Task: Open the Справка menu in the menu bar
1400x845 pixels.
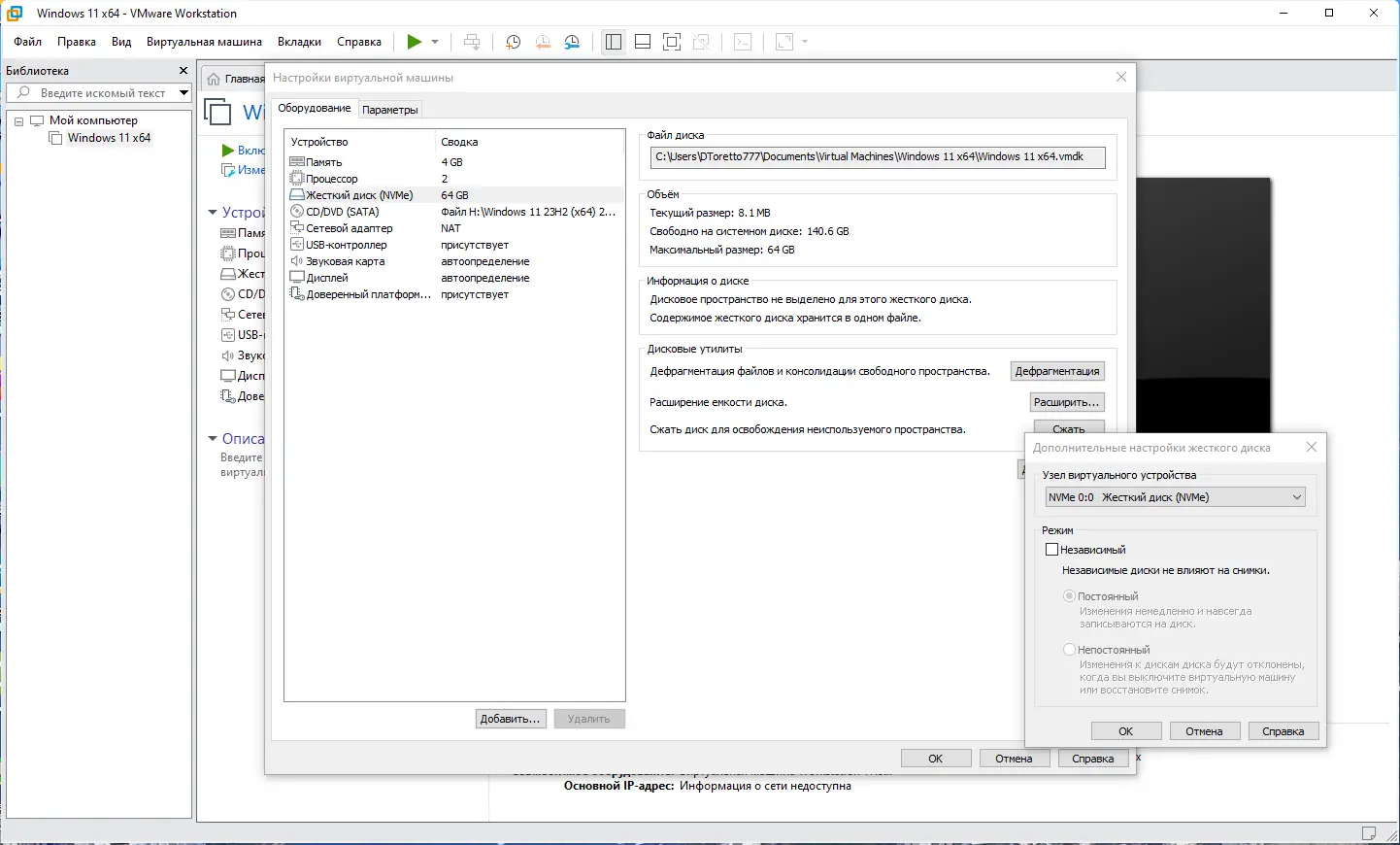Action: click(x=359, y=42)
